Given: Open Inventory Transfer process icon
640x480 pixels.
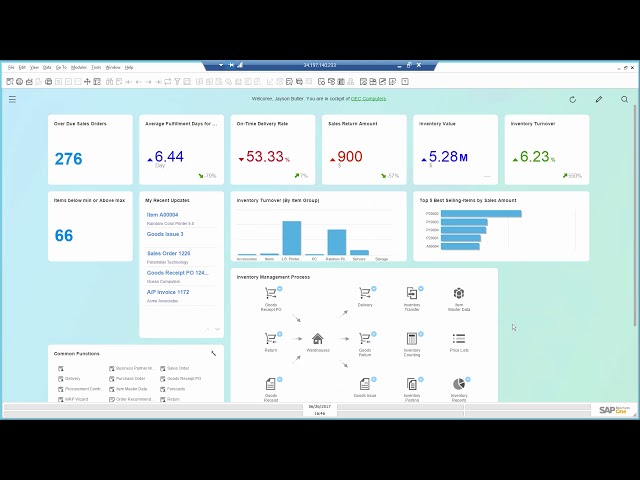Looking at the screenshot, I should coord(412,293).
